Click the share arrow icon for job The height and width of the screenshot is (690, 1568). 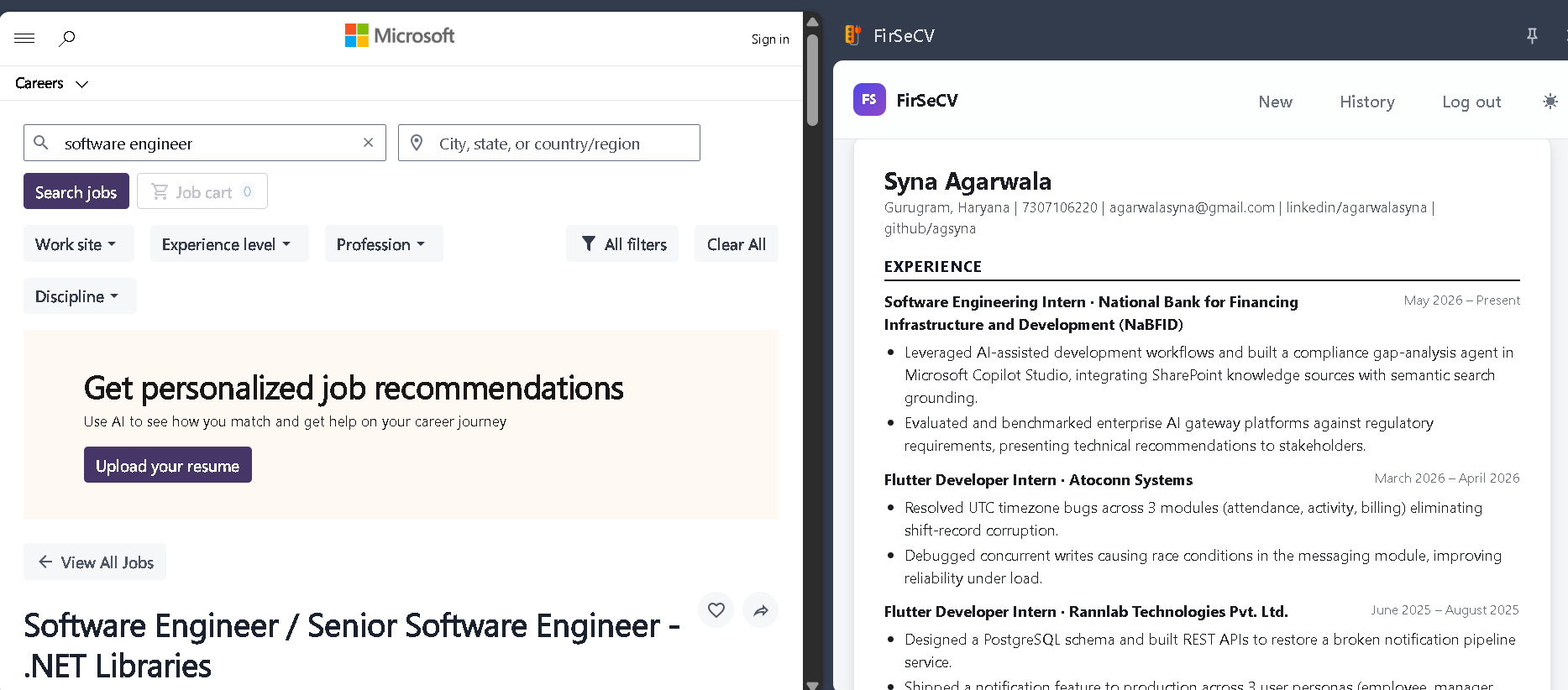pos(761,610)
